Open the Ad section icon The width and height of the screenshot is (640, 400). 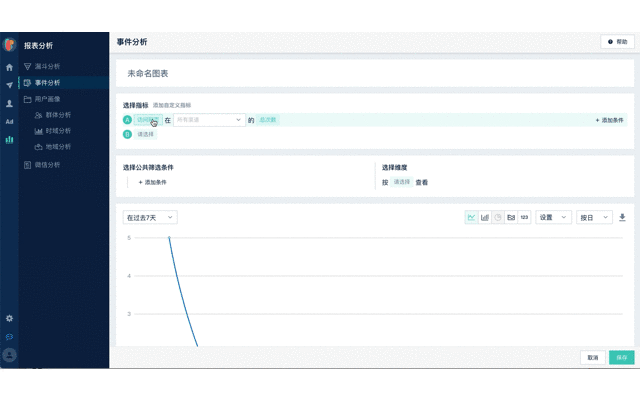[x=10, y=121]
